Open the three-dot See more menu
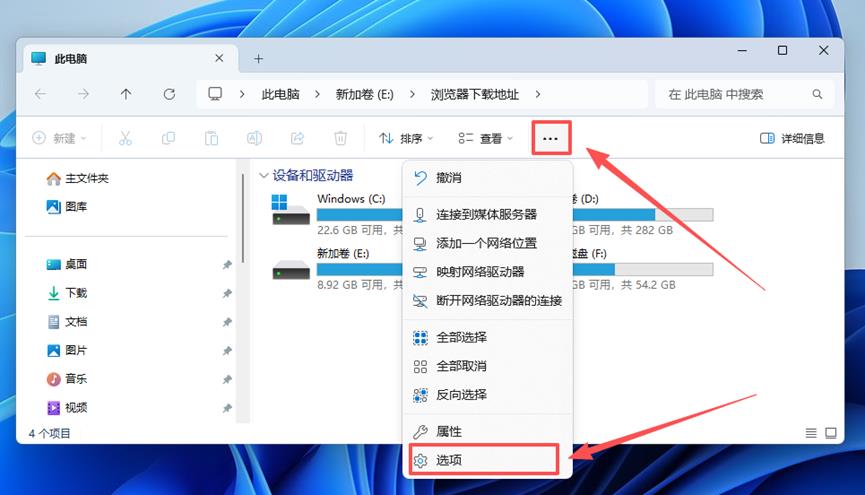865x495 pixels. (x=551, y=138)
